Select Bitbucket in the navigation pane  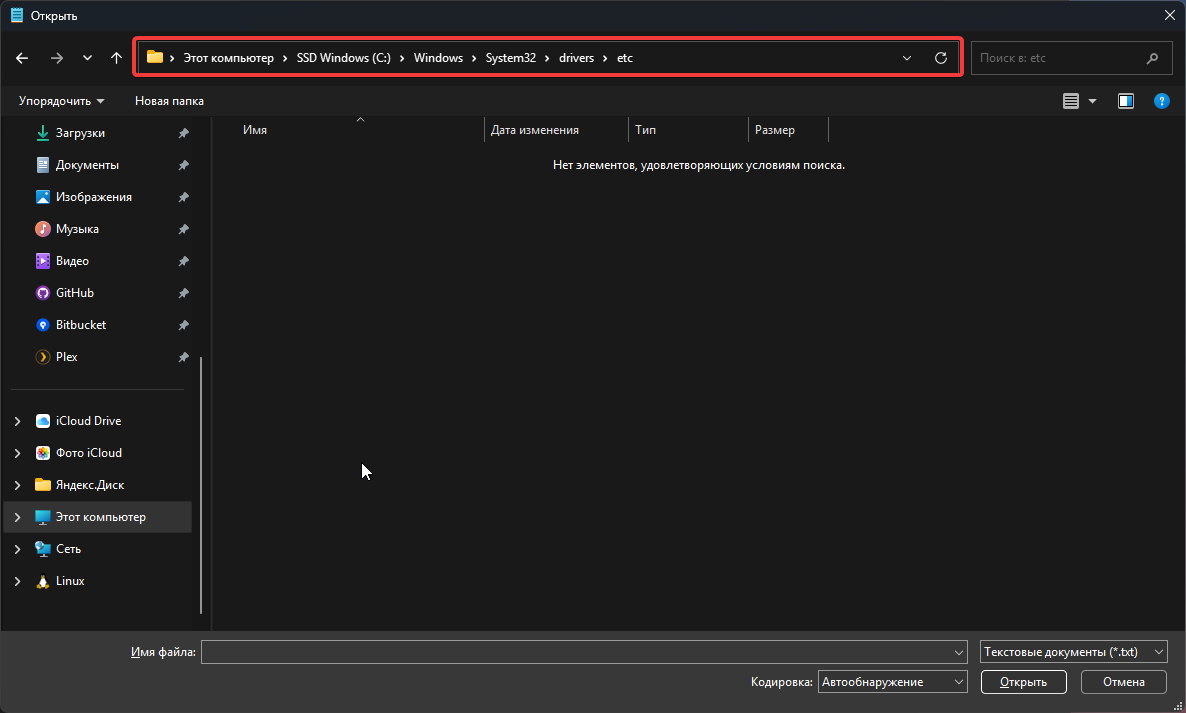point(80,325)
